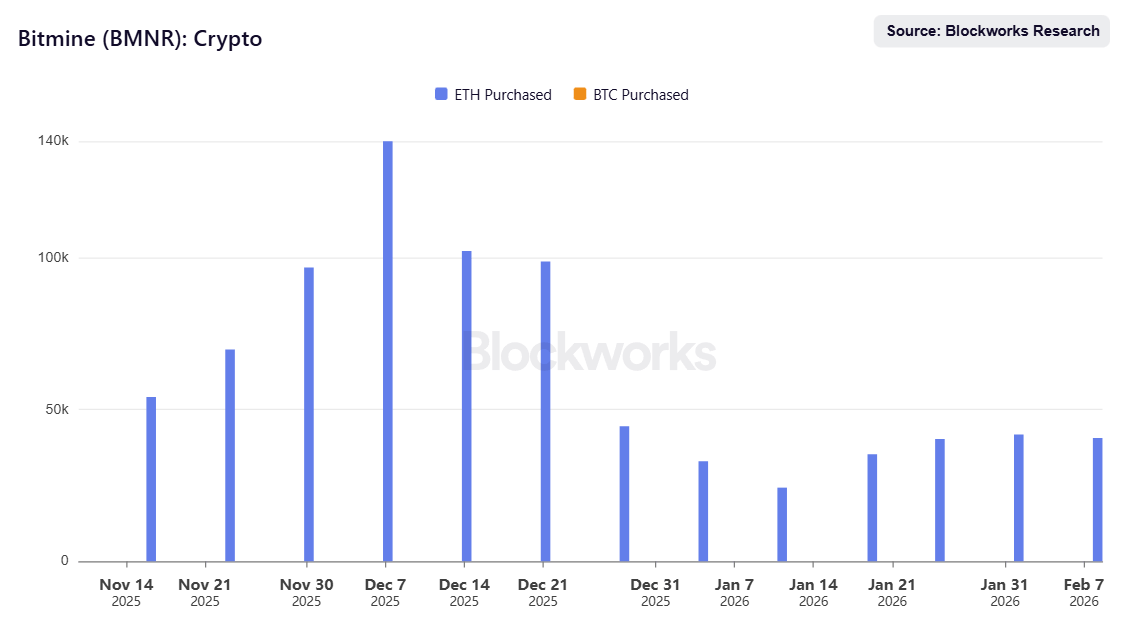Screen dimensions: 1125x625
Task: Select the Dec 14 ETH bar
Action: click(467, 405)
